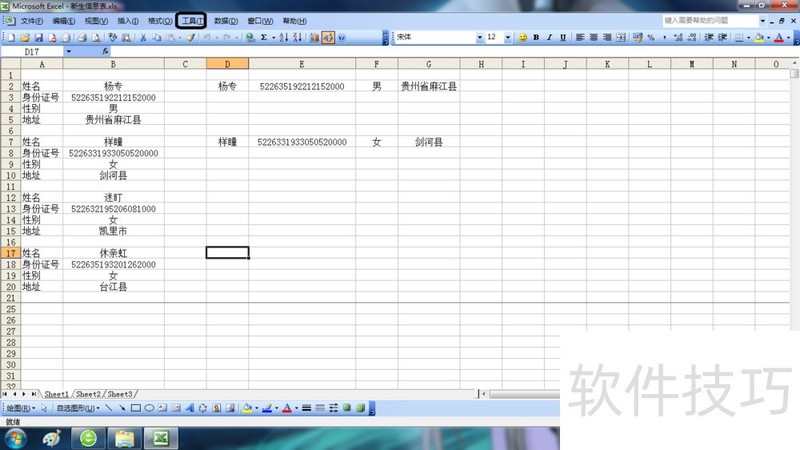Click the fx insert function button
Screen dimensions: 800x450
tap(105, 52)
